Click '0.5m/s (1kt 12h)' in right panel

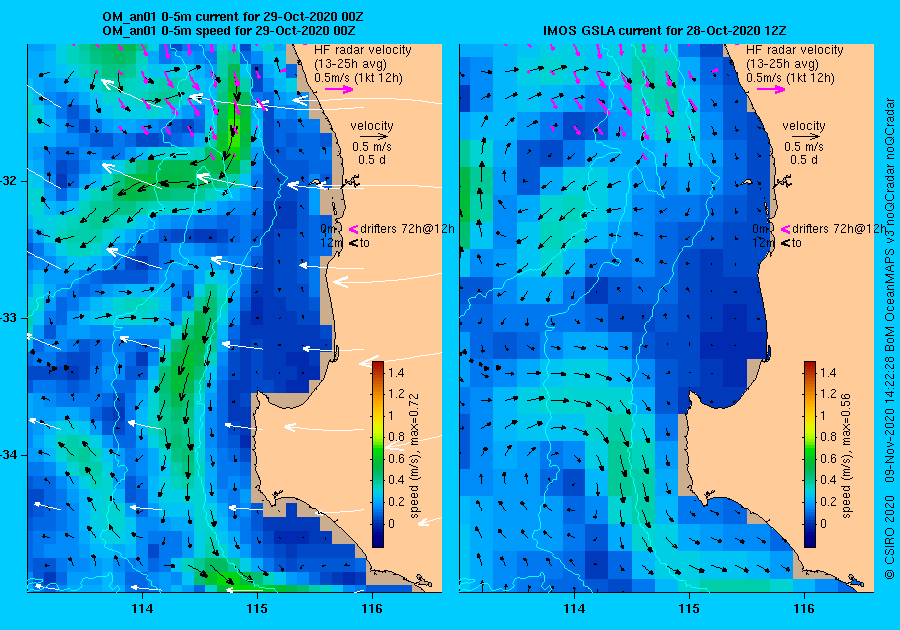[x=790, y=77]
